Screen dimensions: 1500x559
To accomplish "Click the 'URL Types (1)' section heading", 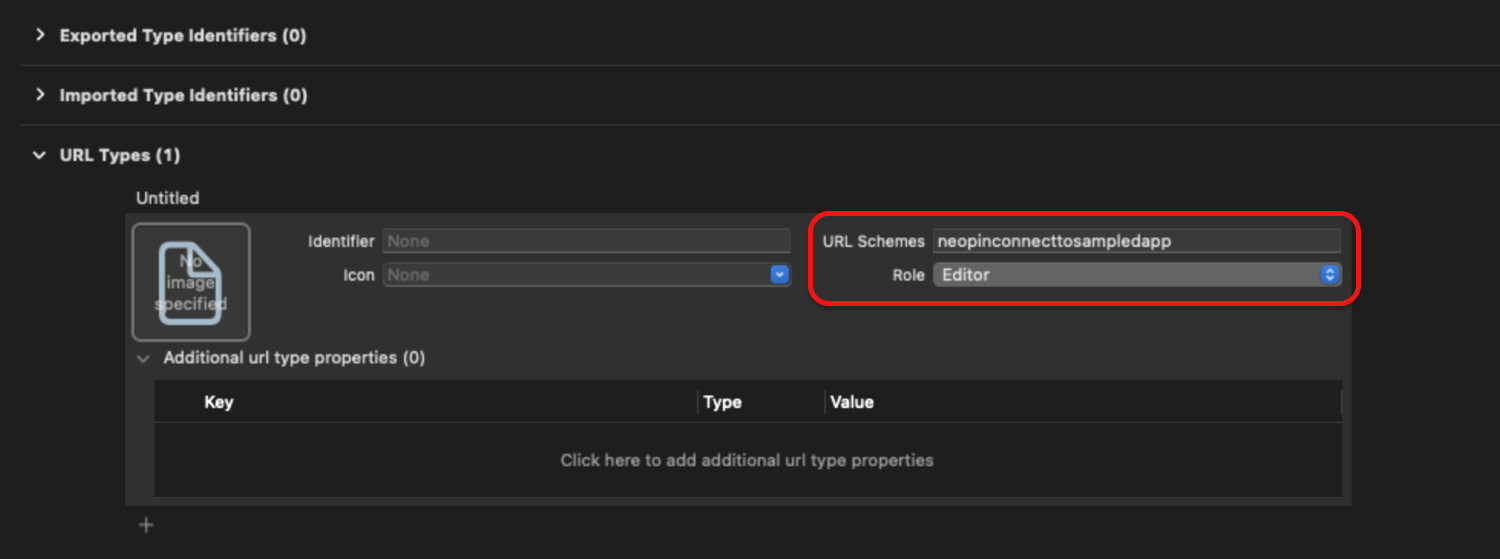I will [120, 155].
